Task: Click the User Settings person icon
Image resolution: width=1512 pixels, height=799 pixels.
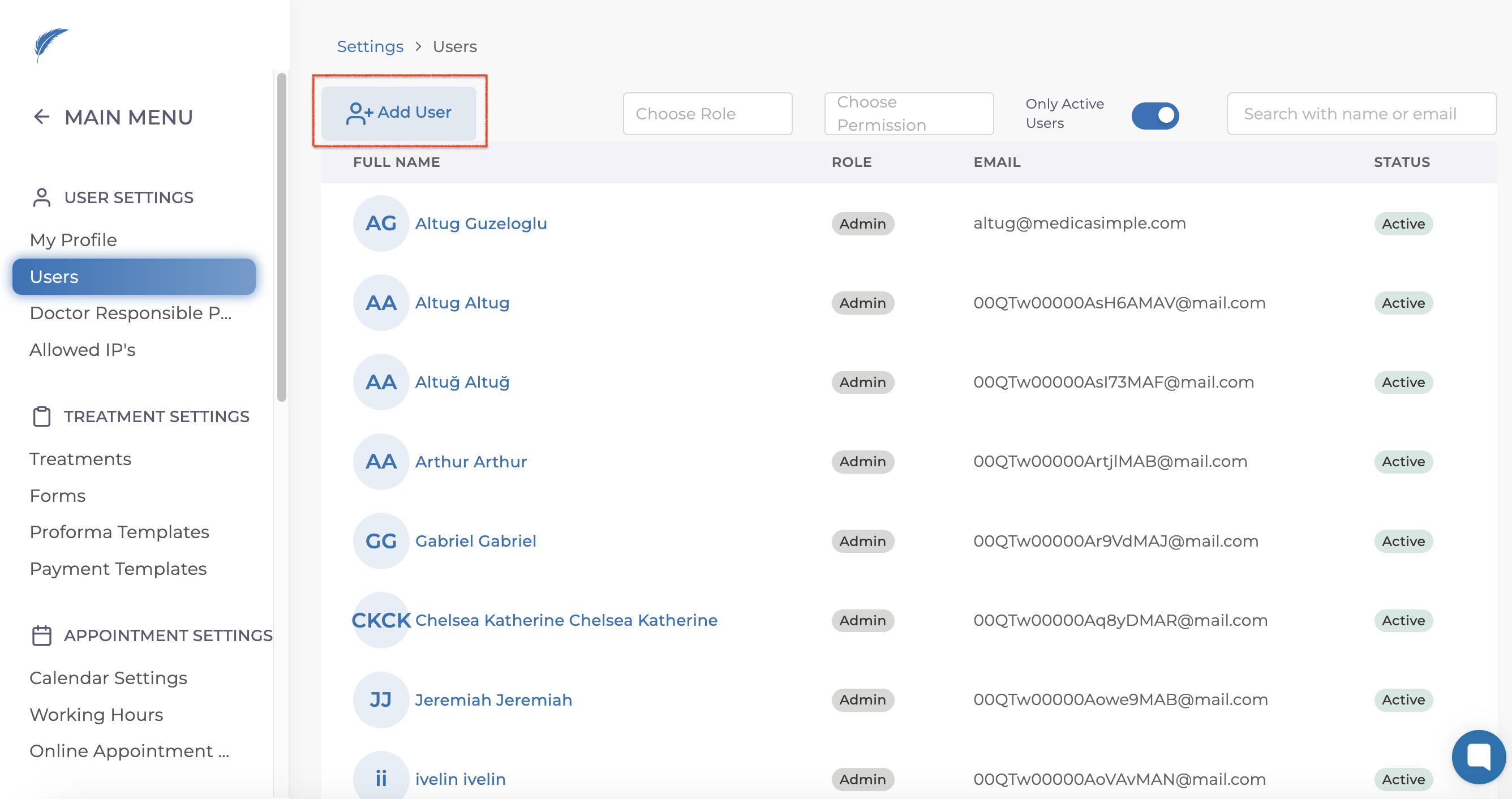Action: pyautogui.click(x=42, y=197)
